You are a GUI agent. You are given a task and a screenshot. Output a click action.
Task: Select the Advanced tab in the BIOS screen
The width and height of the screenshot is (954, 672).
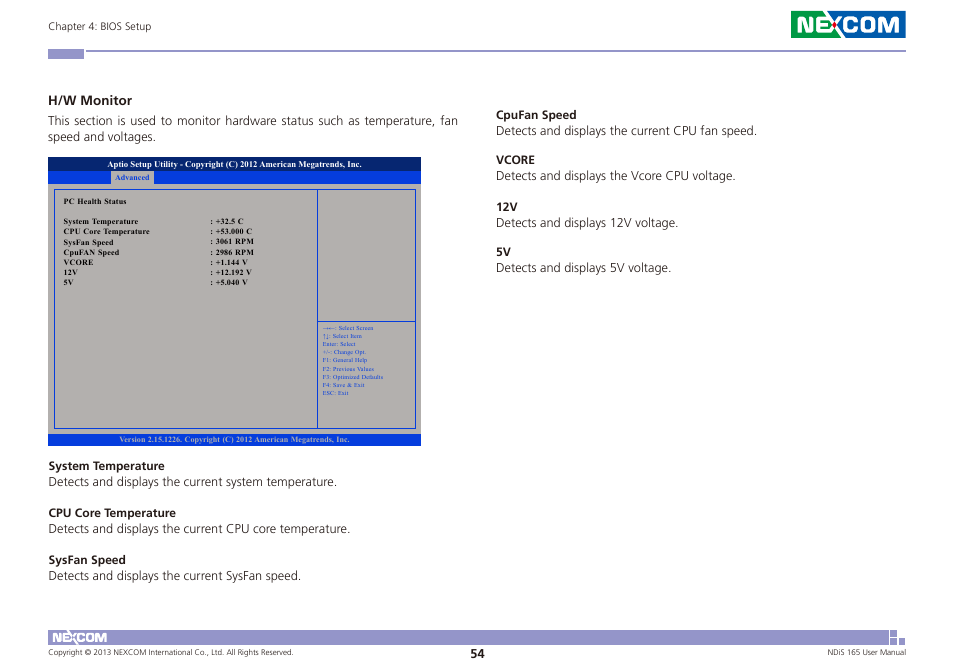coord(132,178)
